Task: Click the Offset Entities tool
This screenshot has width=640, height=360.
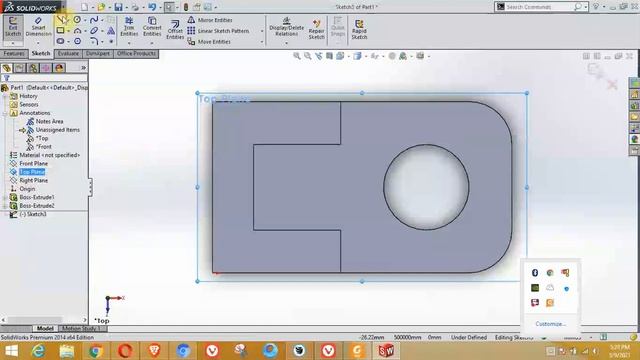Action: (175, 30)
